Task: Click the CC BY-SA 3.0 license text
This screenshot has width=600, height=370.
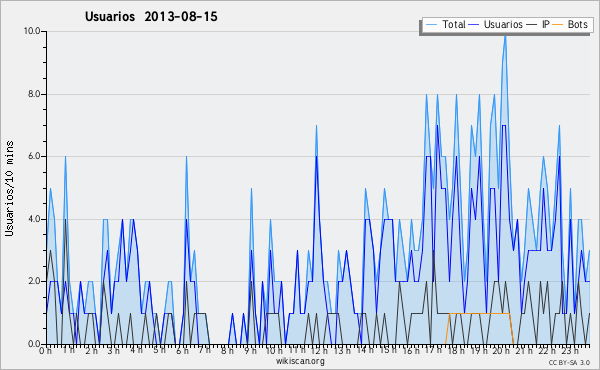Action: coord(569,363)
